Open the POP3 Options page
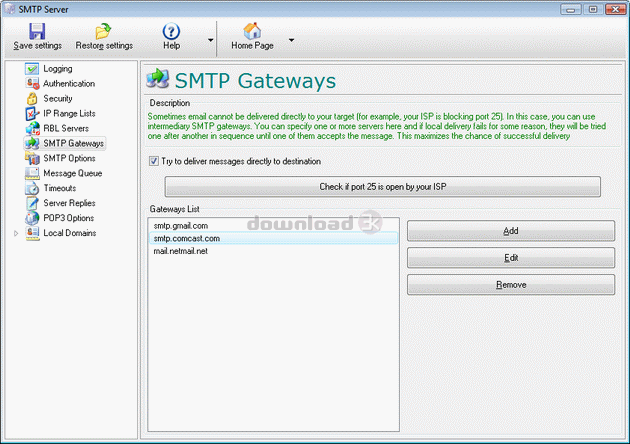Viewport: 630px width, 444px height. pyautogui.click(x=69, y=218)
